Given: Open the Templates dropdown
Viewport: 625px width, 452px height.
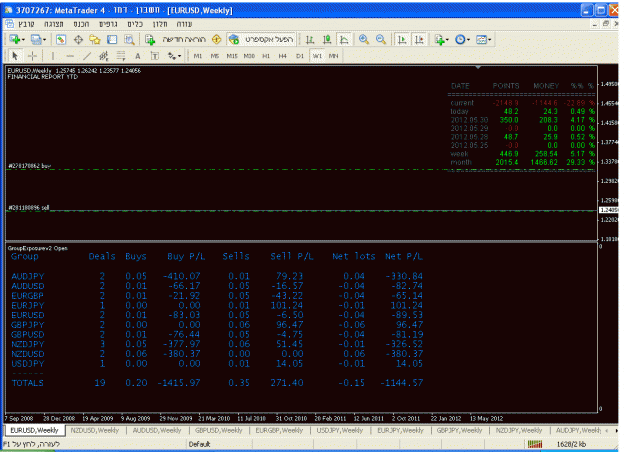Looking at the screenshot, I should 484,39.
